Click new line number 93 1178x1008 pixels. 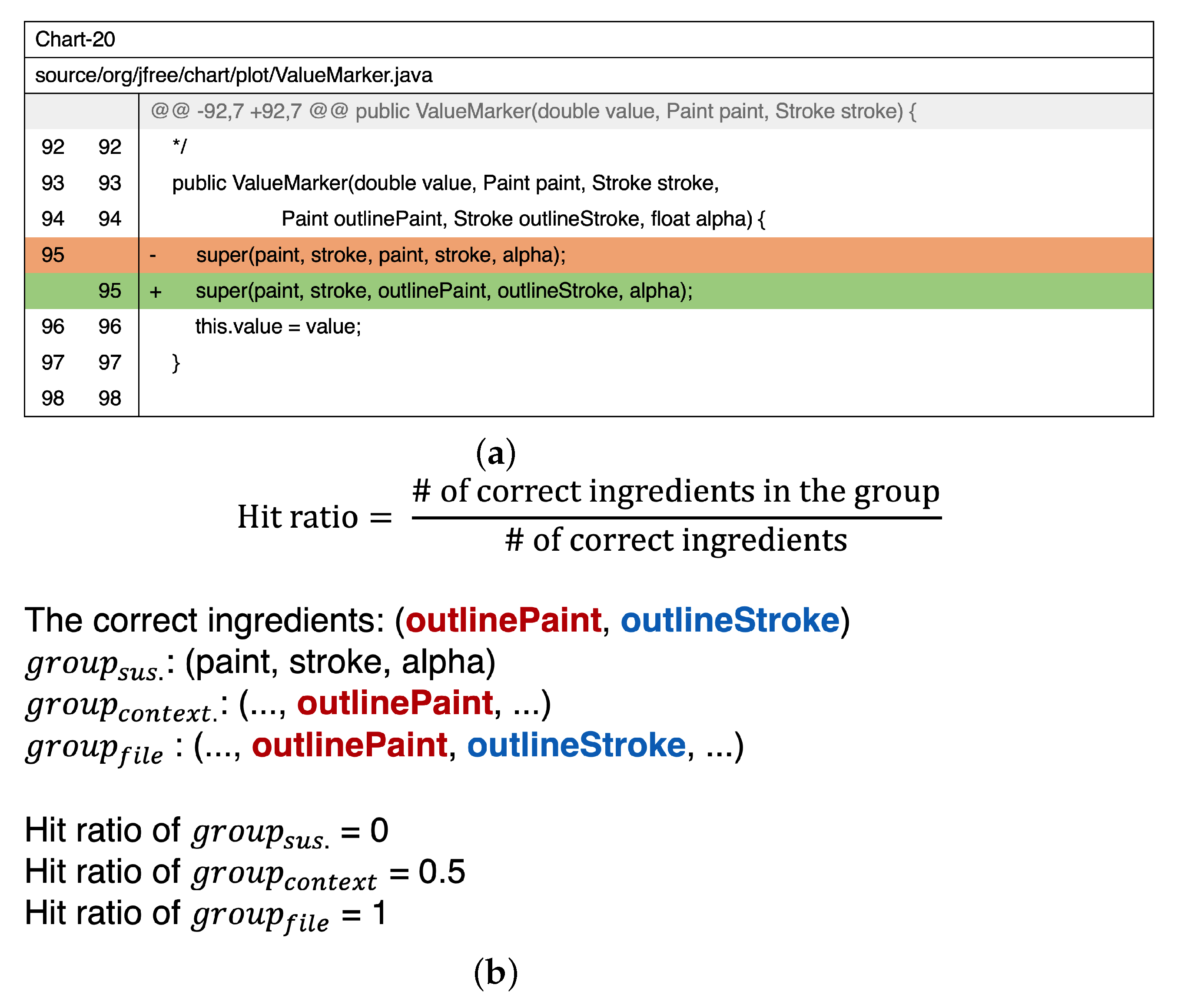coord(110,183)
